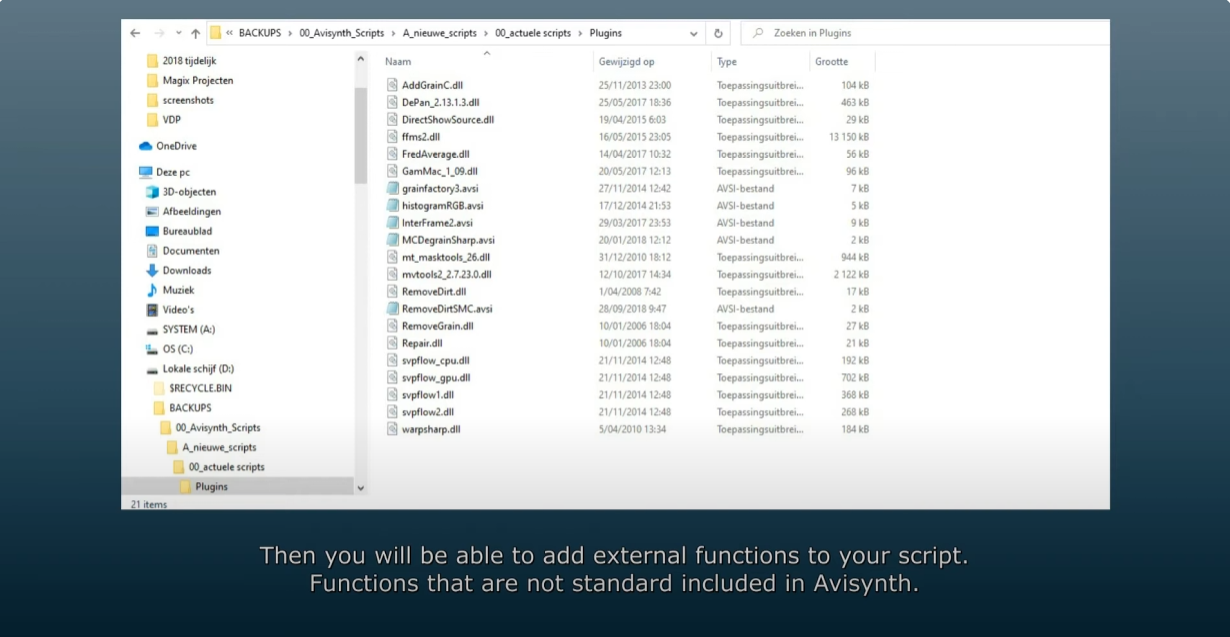
Task: Click the Muziek music note icon
Action: point(152,290)
